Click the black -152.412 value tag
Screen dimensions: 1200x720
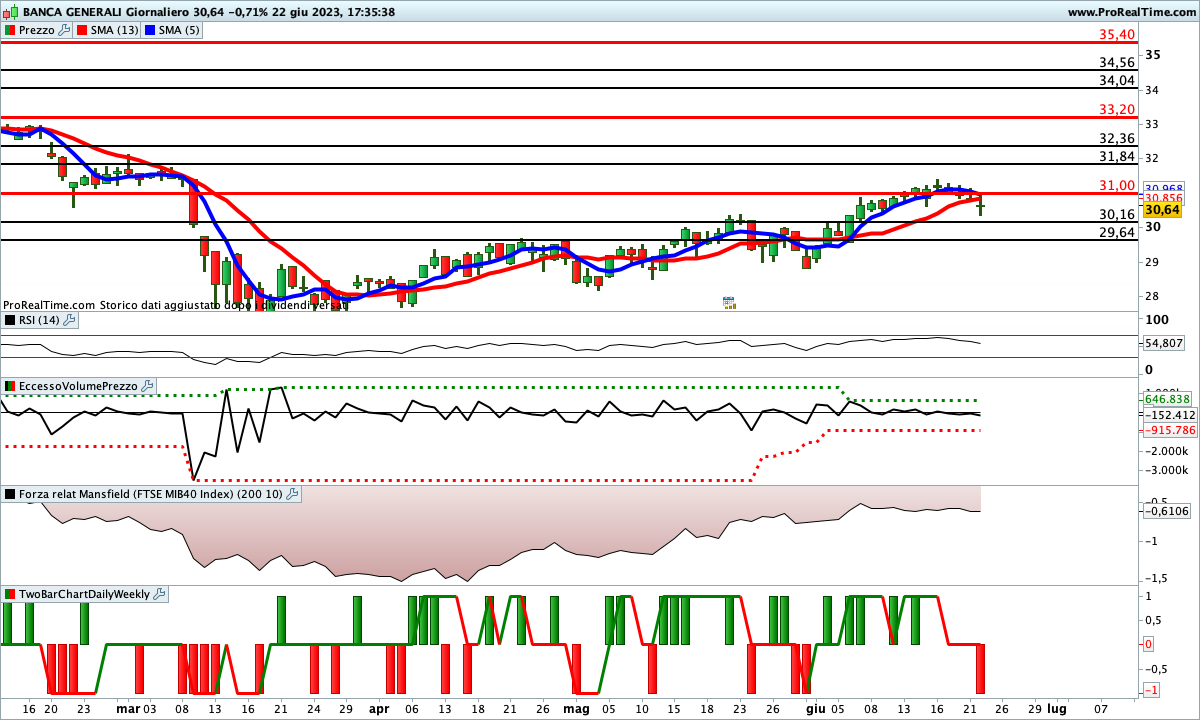pyautogui.click(x=1169, y=414)
